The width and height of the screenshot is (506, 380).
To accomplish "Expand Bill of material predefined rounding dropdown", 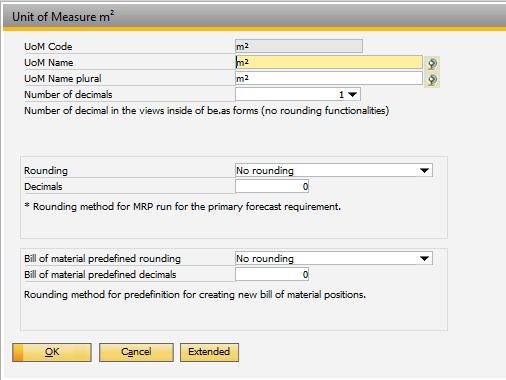I will pyautogui.click(x=424, y=259).
